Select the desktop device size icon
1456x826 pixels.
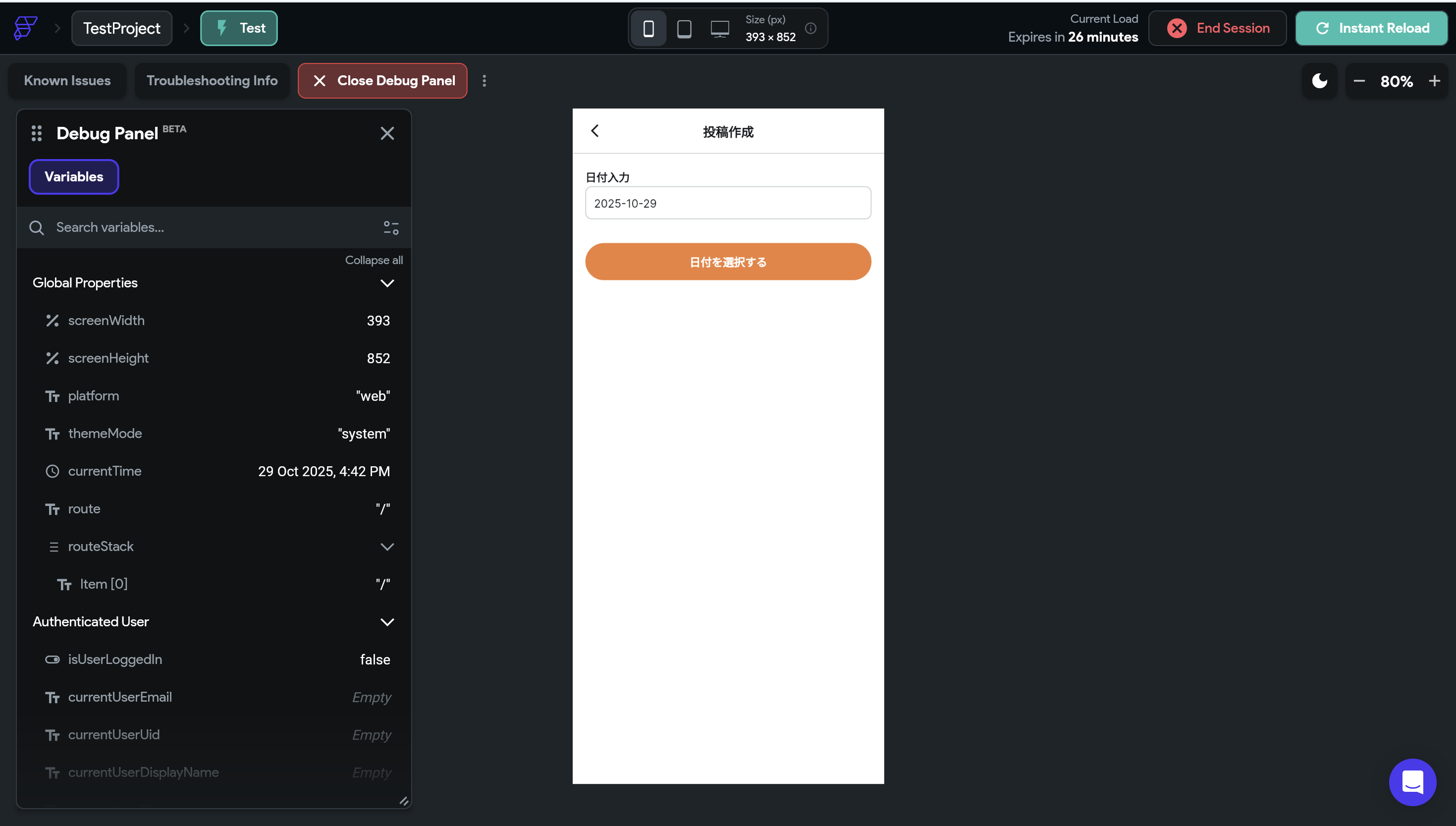click(720, 28)
